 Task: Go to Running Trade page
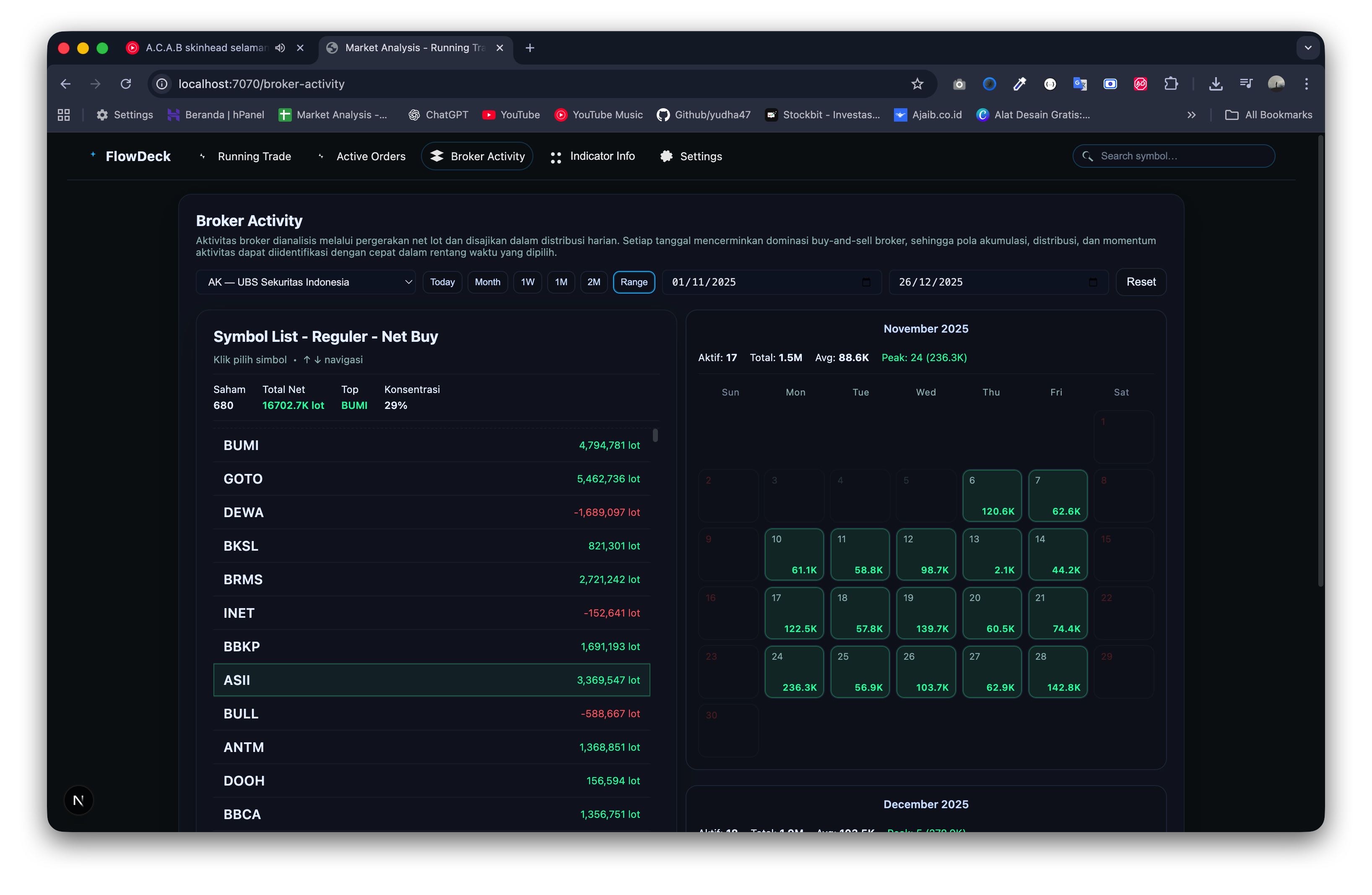(x=254, y=156)
